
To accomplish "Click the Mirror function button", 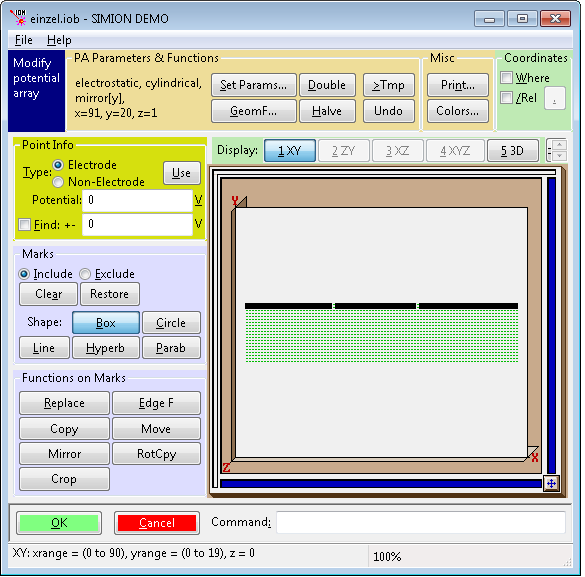I will pyautogui.click(x=64, y=454).
